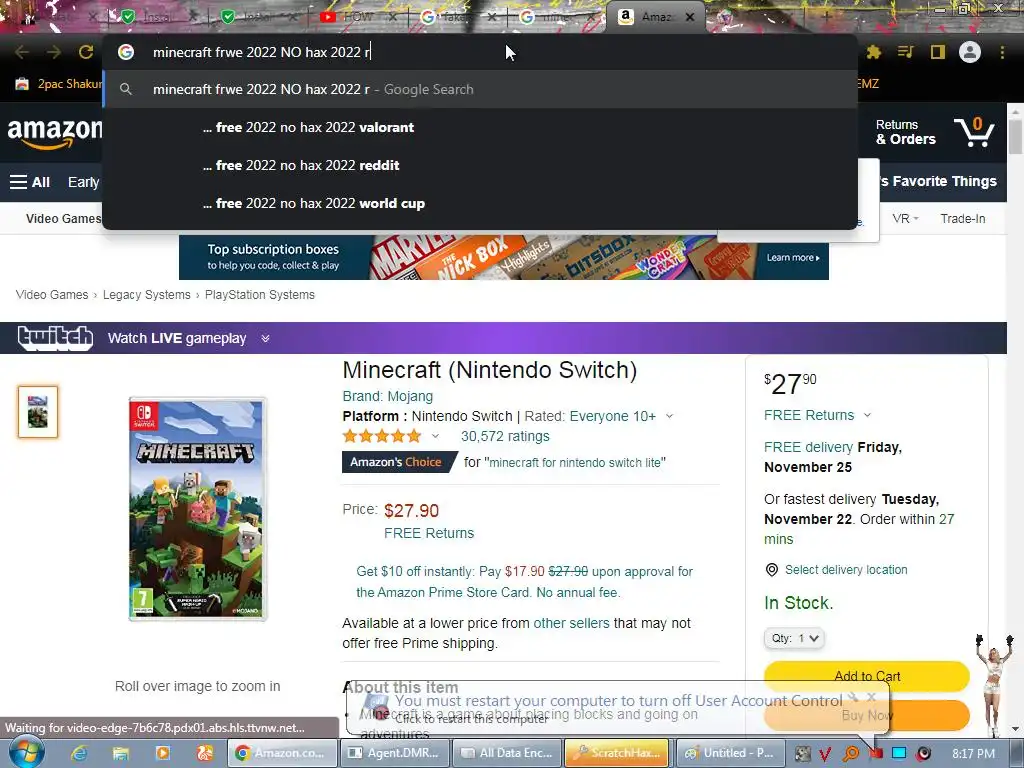The image size is (1024, 768).
Task: Click Select delivery location link
Action: point(846,570)
